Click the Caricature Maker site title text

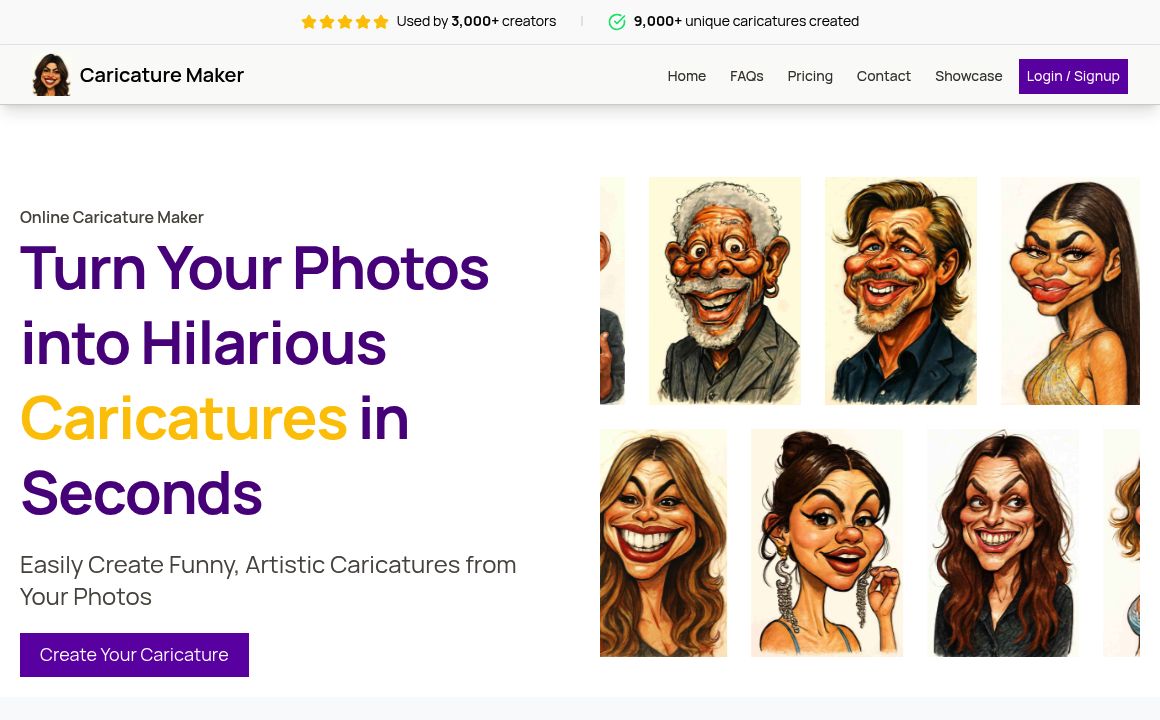tap(162, 74)
